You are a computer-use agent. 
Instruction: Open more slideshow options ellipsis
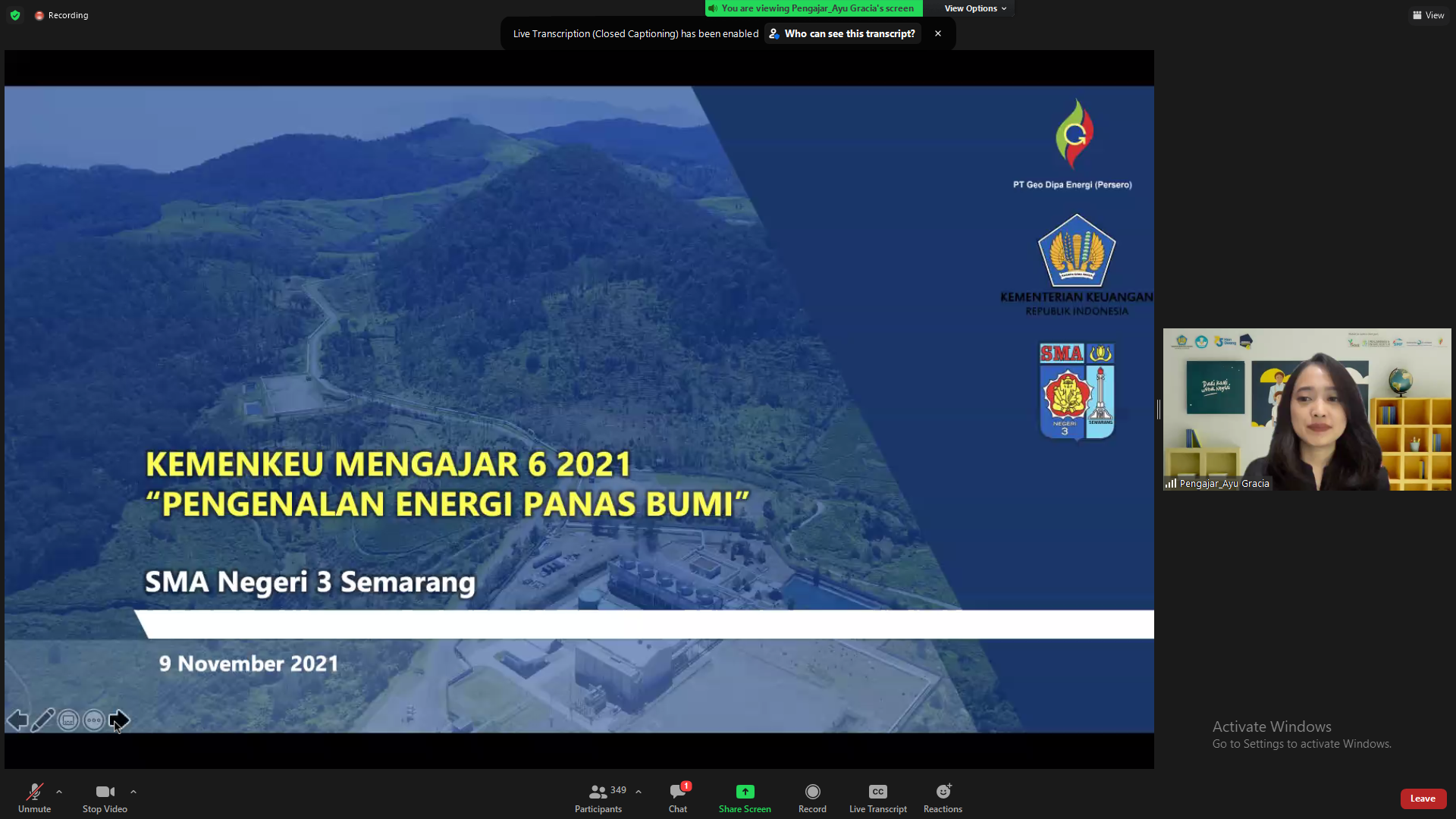pos(94,720)
